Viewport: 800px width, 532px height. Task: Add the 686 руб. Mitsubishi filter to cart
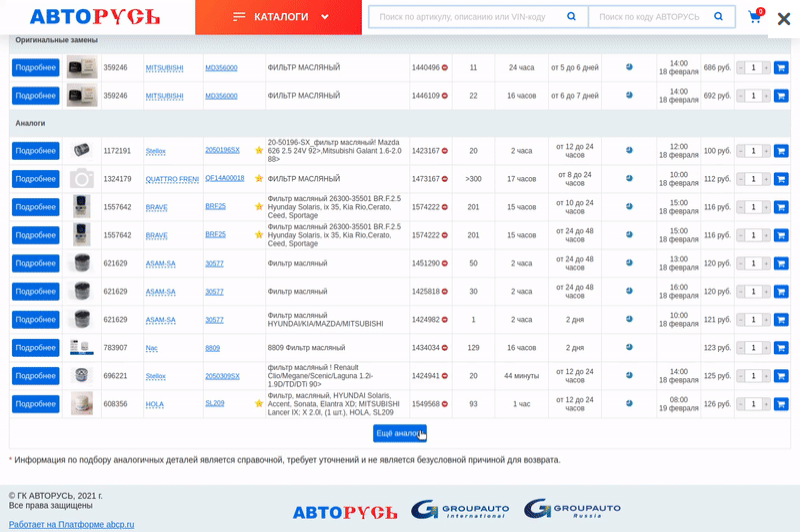click(781, 68)
